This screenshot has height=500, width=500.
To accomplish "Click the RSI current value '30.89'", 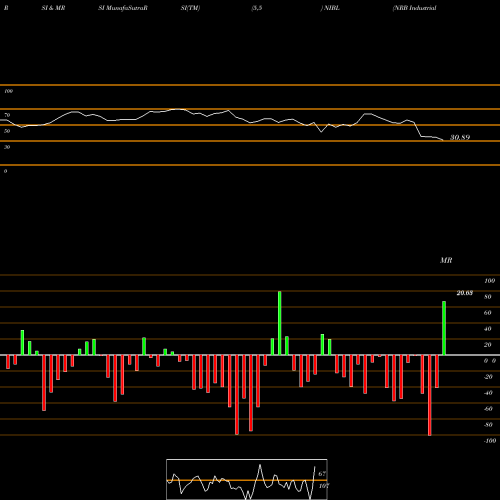I will coord(460,137).
